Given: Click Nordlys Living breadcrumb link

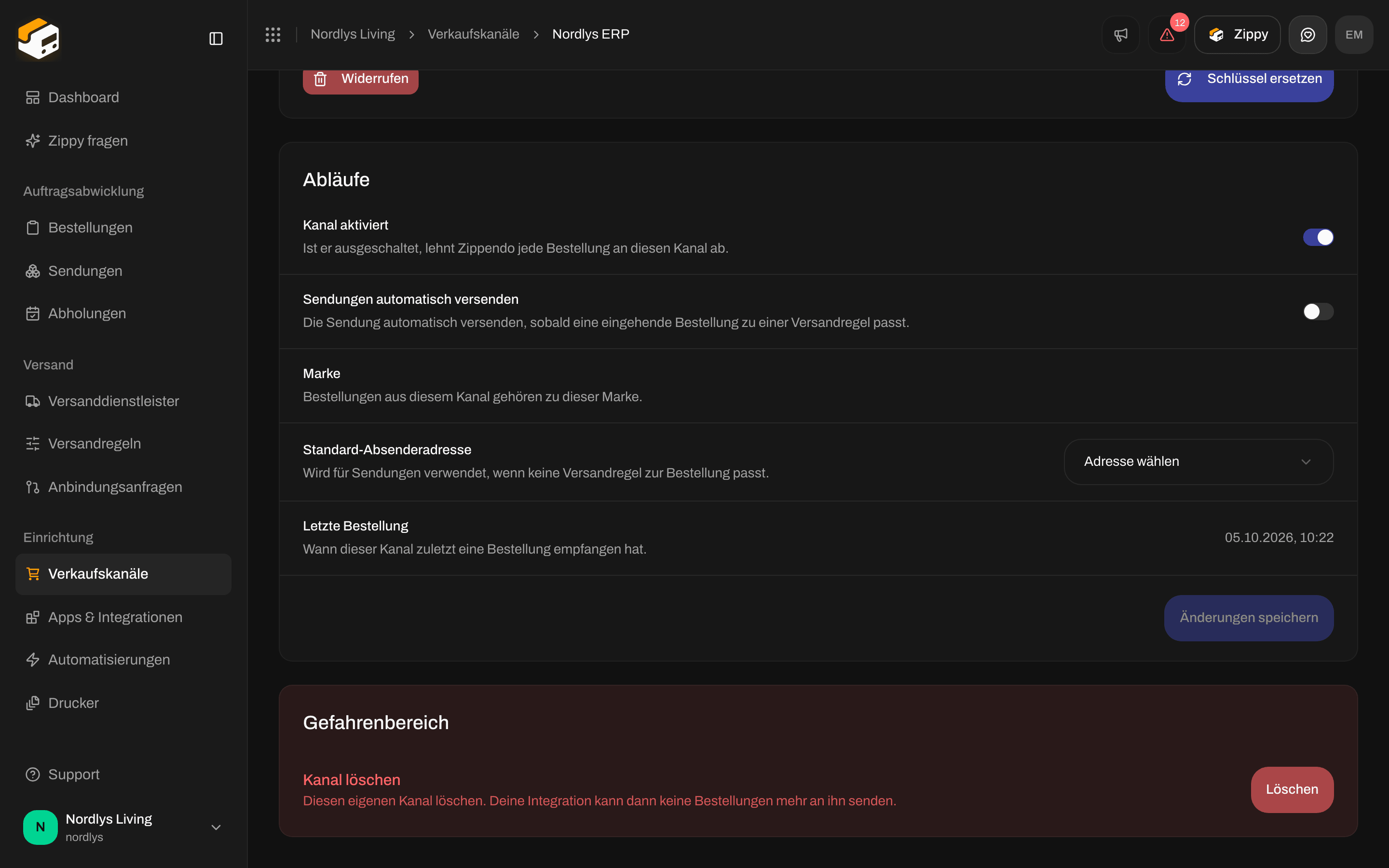Looking at the screenshot, I should pyautogui.click(x=353, y=34).
